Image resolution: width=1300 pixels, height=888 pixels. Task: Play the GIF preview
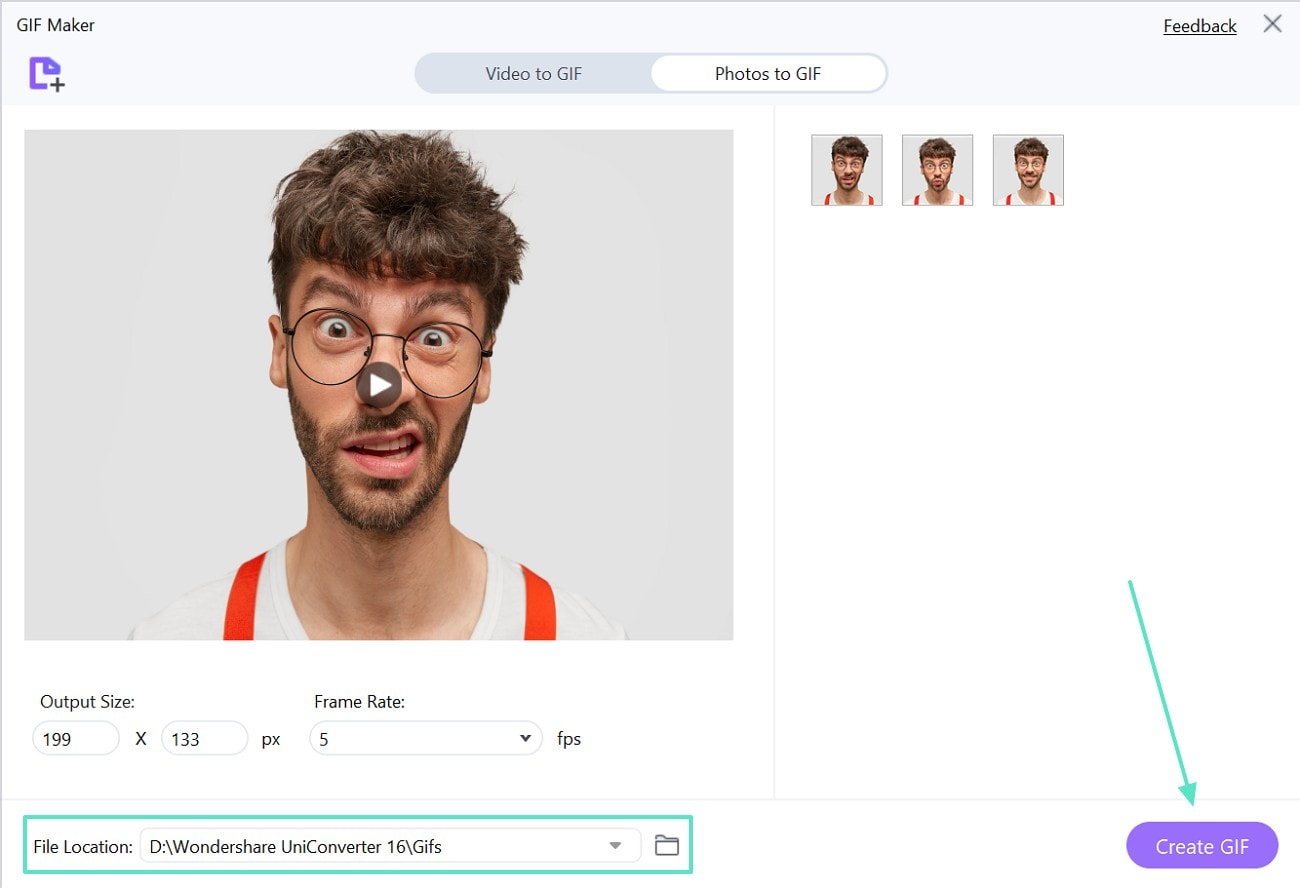coord(379,384)
